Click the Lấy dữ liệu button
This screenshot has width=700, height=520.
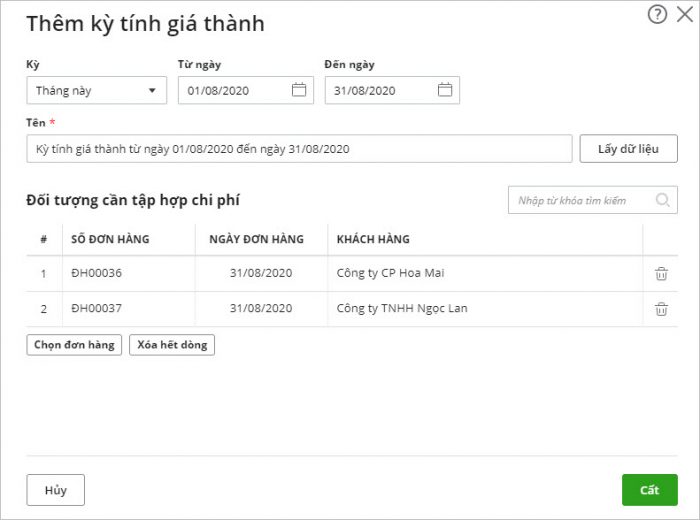628,149
